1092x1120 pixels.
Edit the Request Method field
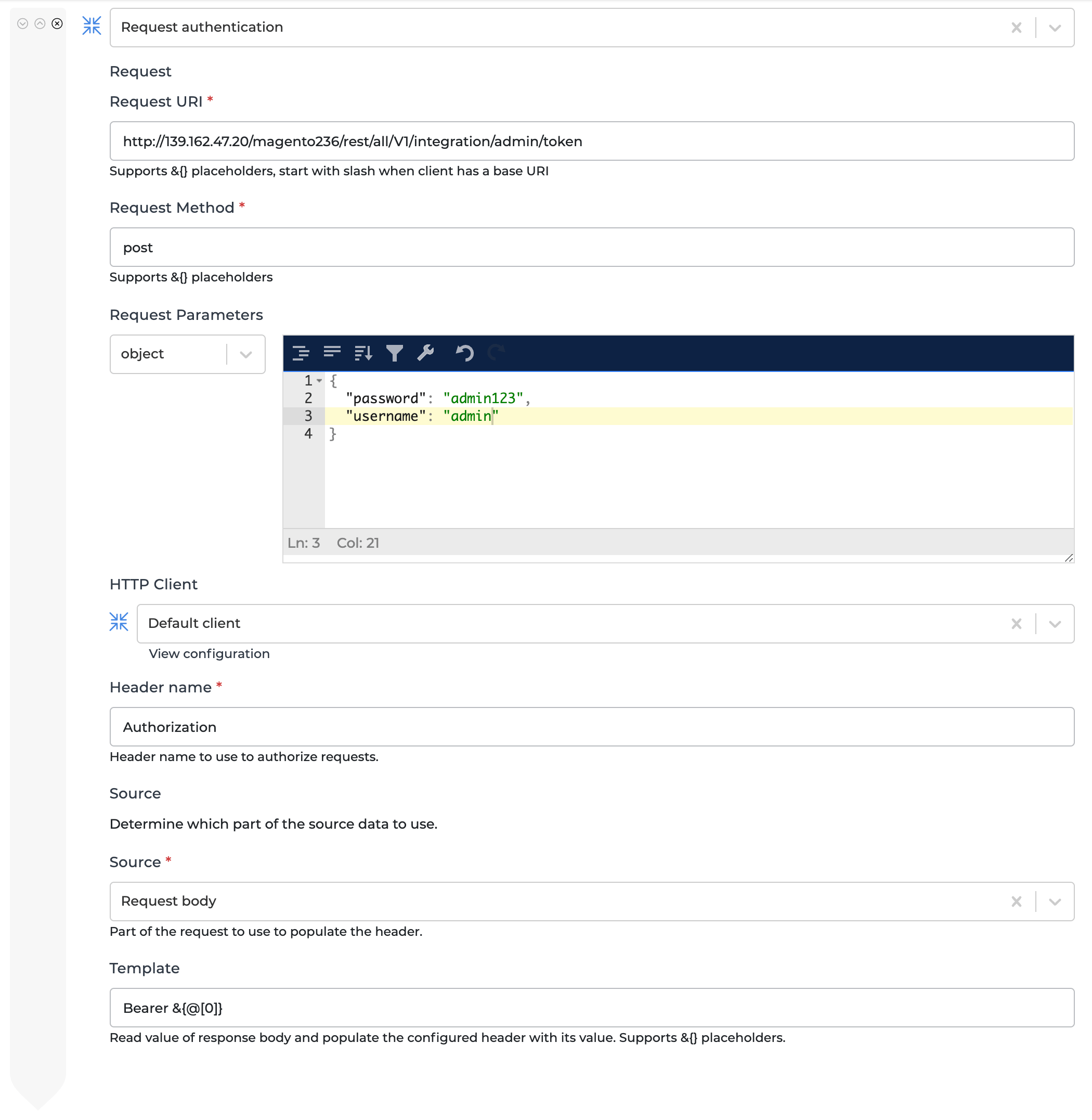click(591, 247)
